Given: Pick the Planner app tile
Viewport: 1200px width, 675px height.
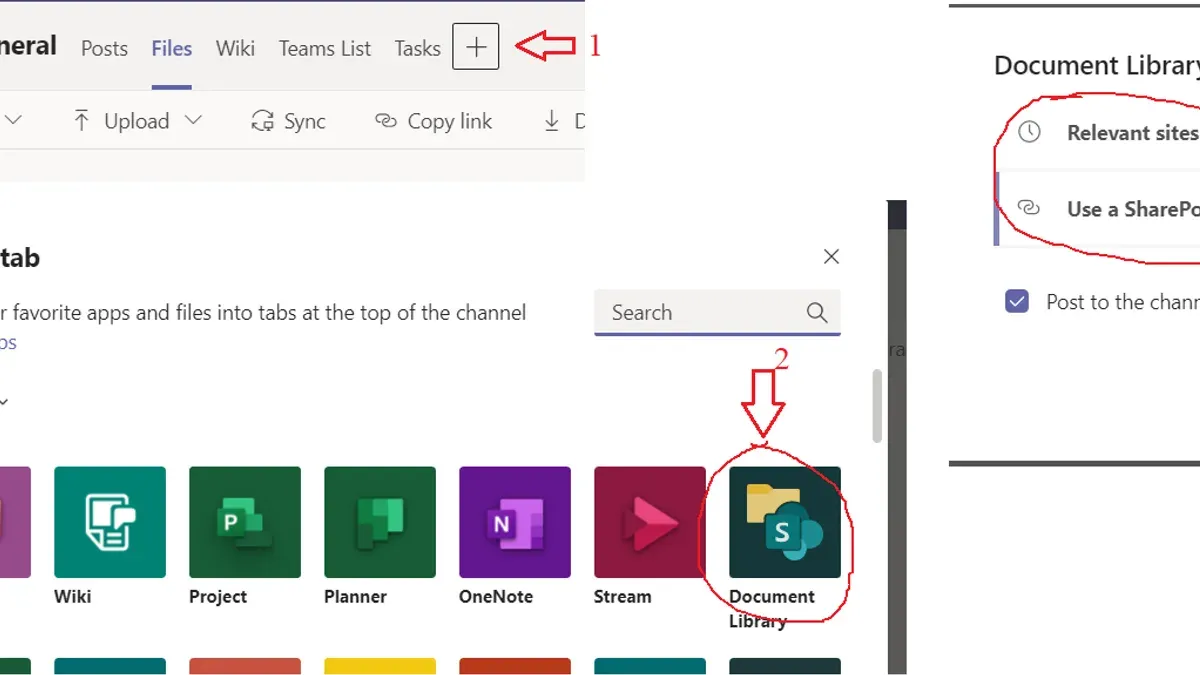Looking at the screenshot, I should tap(380, 522).
